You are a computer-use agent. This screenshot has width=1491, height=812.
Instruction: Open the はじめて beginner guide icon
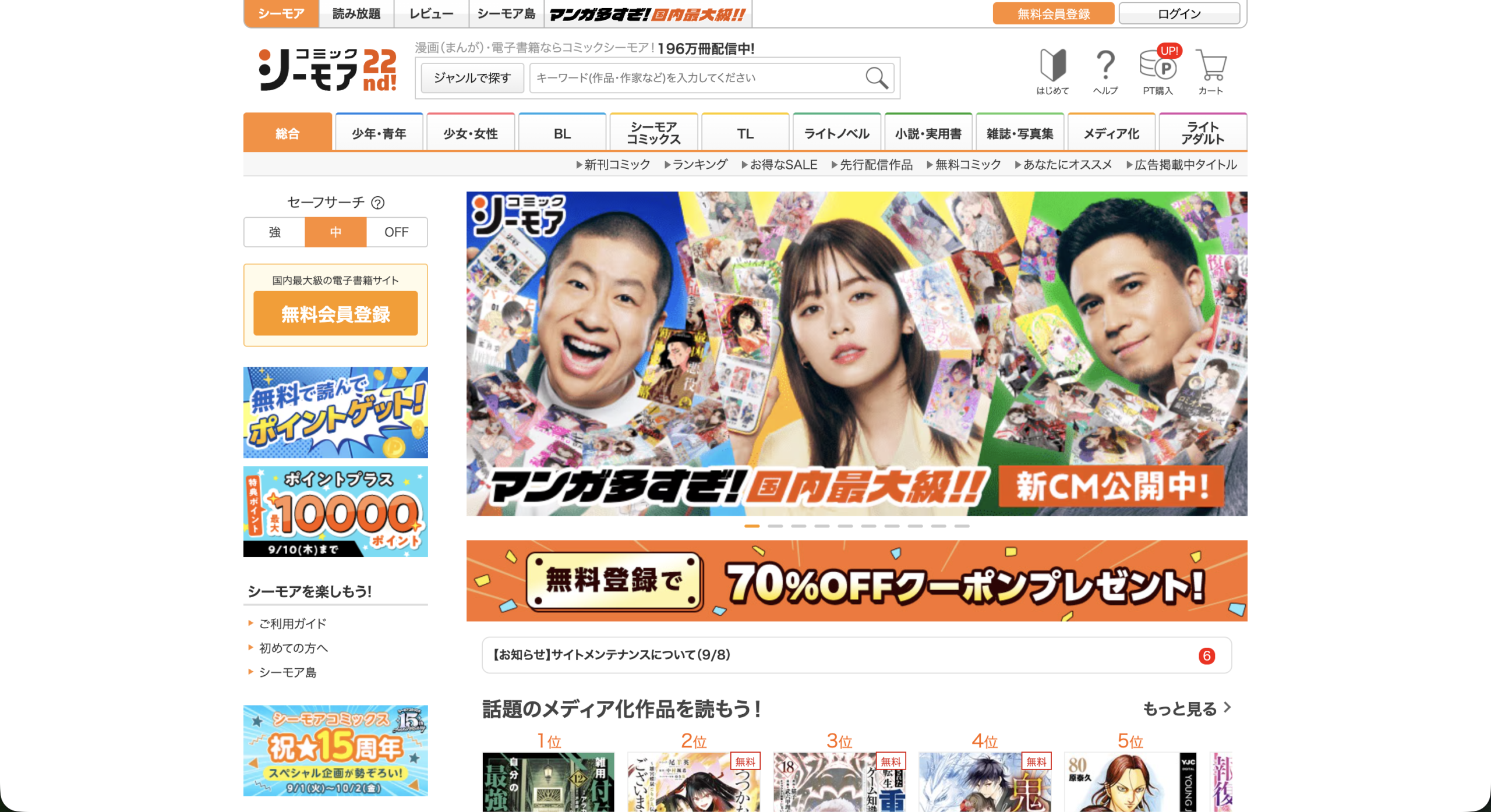[x=1053, y=72]
